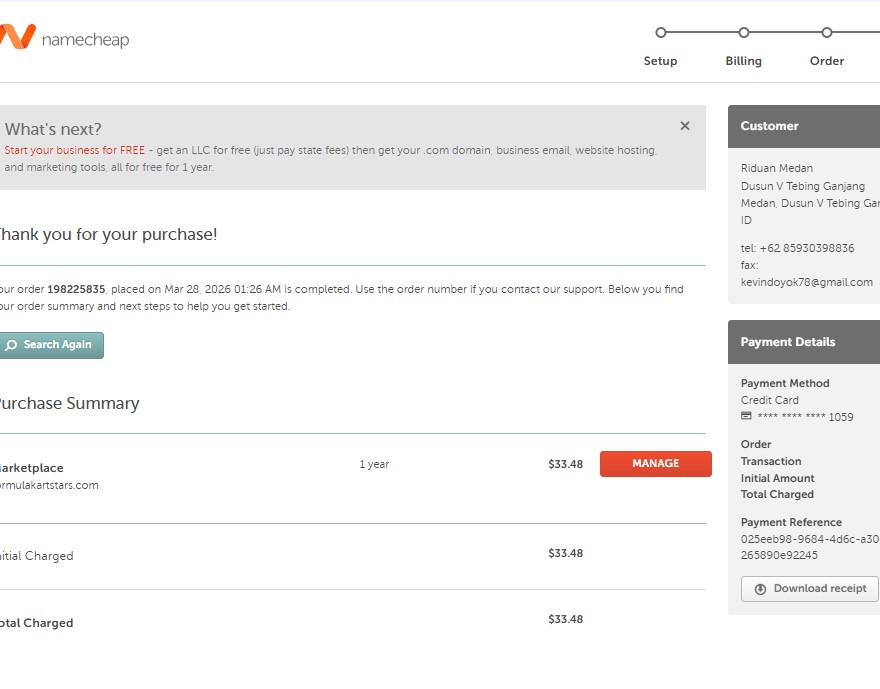
Task: Click the formulakartstars.com domain name
Action: (x=49, y=485)
